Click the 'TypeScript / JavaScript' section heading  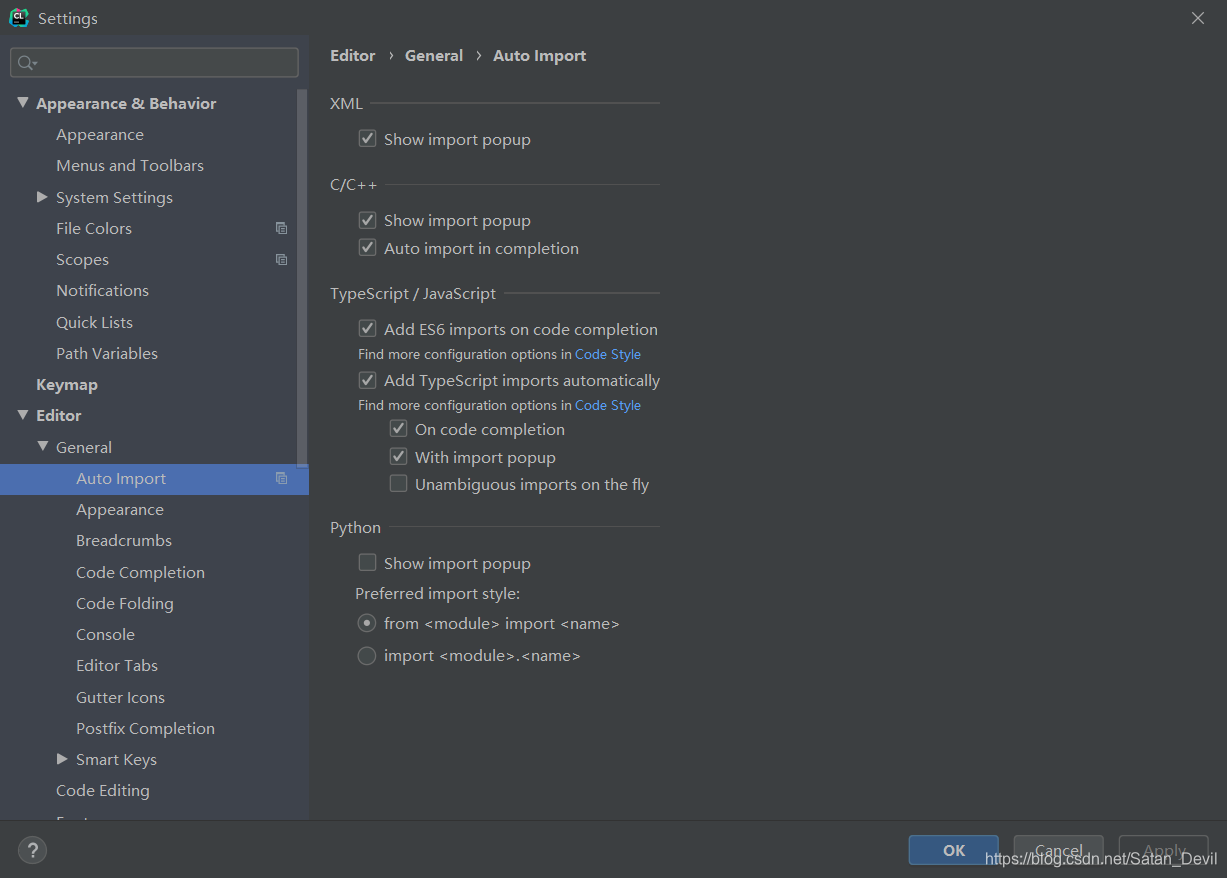(x=413, y=294)
